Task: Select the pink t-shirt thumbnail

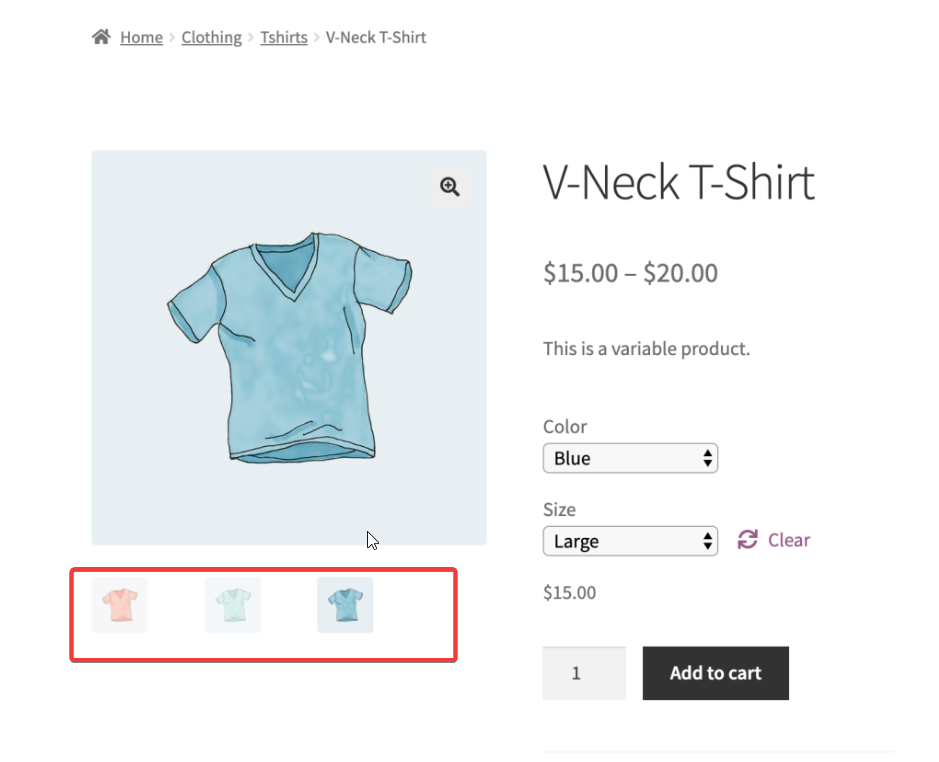Action: [119, 604]
